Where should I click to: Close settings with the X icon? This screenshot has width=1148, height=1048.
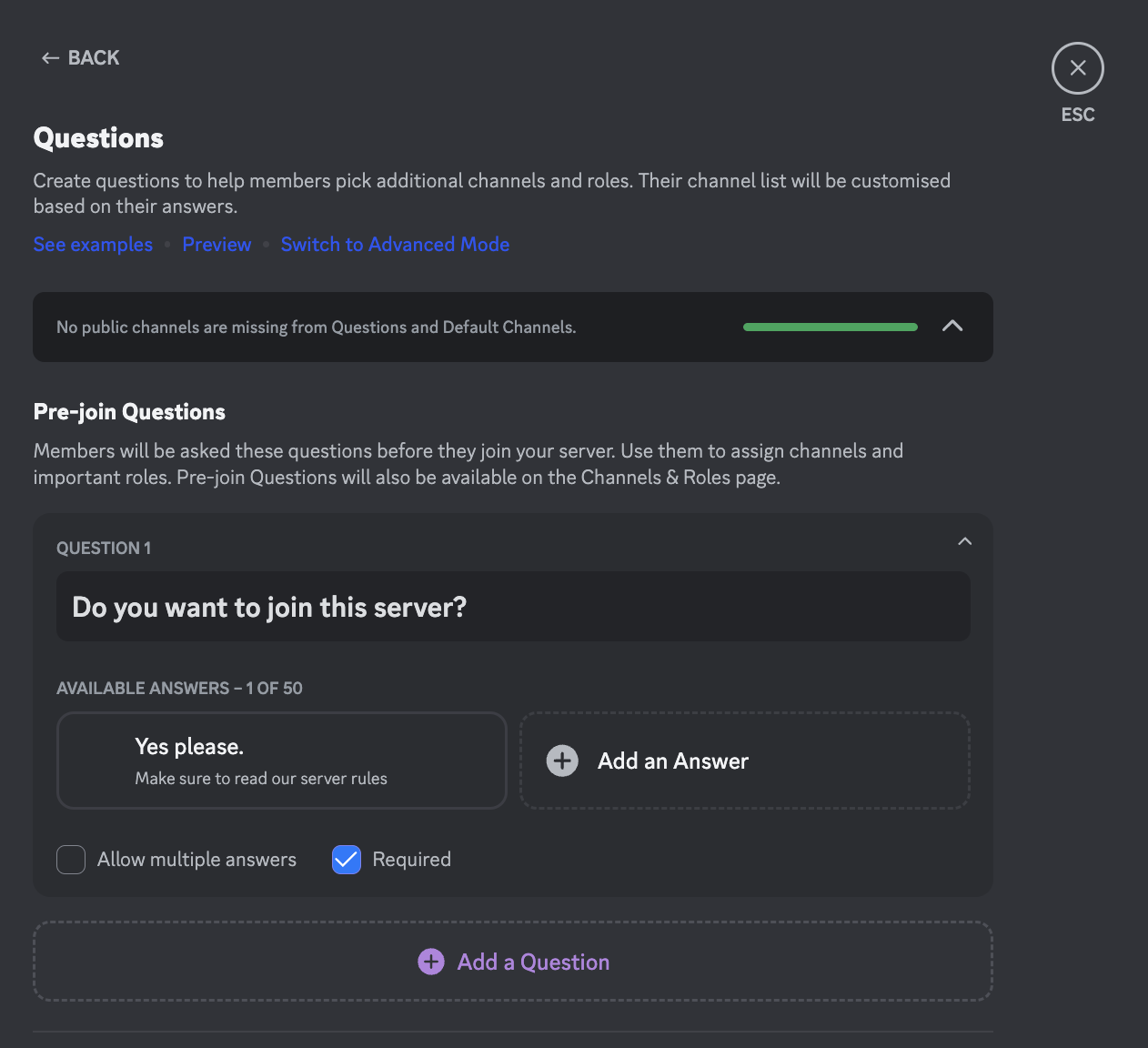pyautogui.click(x=1077, y=68)
